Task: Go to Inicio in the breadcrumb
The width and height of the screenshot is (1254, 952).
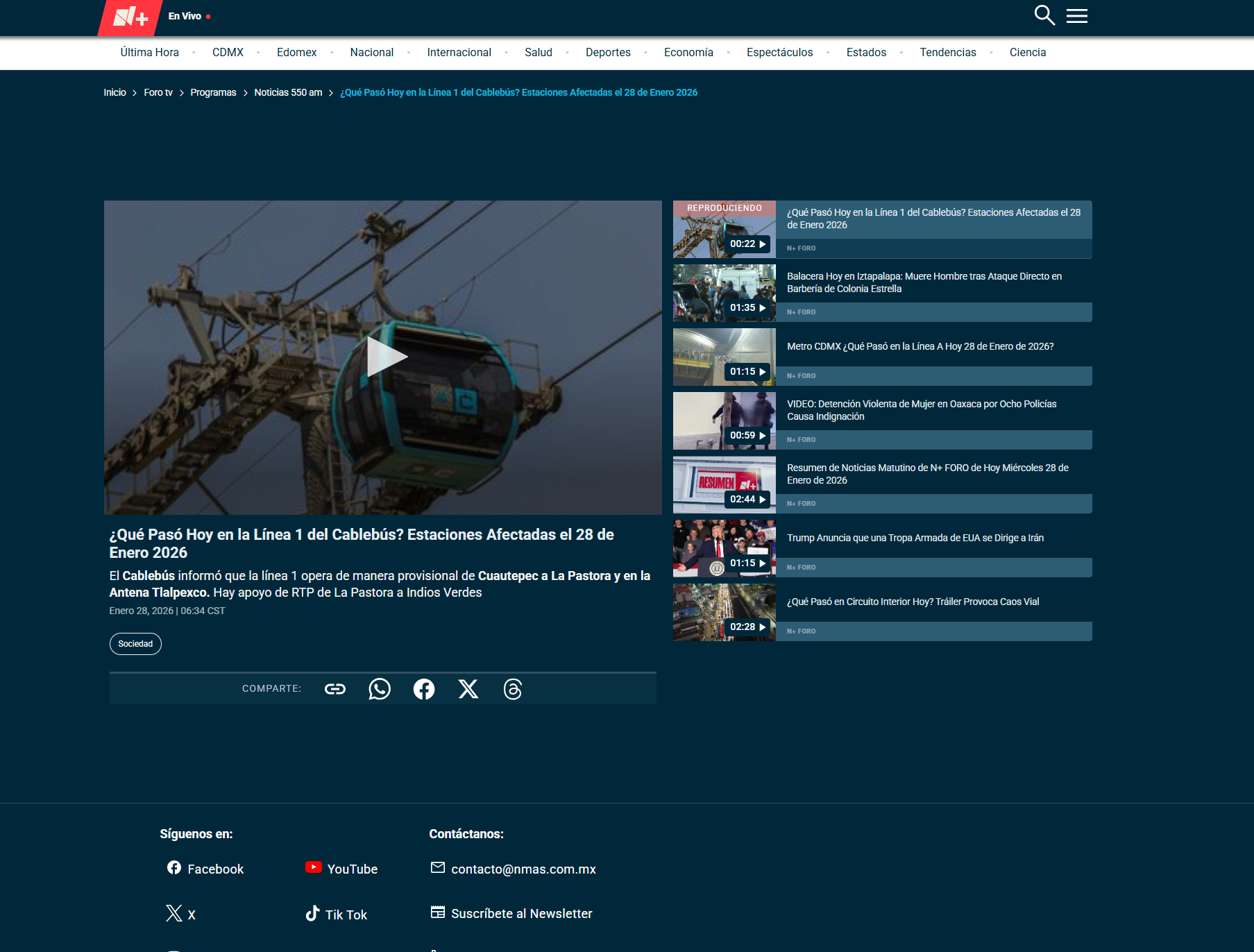Action: tap(115, 92)
